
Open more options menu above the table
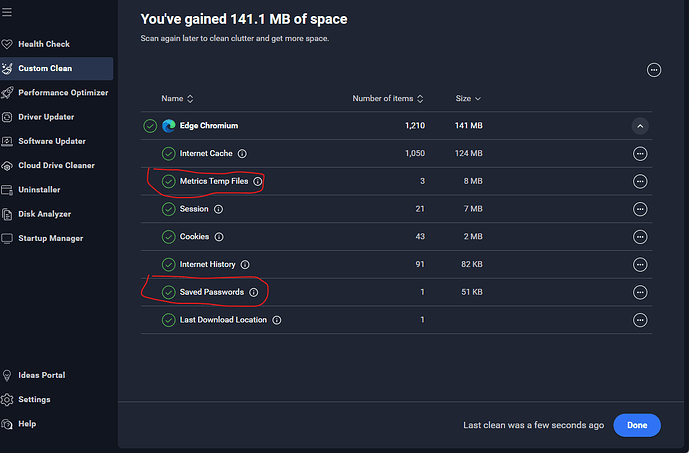[x=654, y=70]
